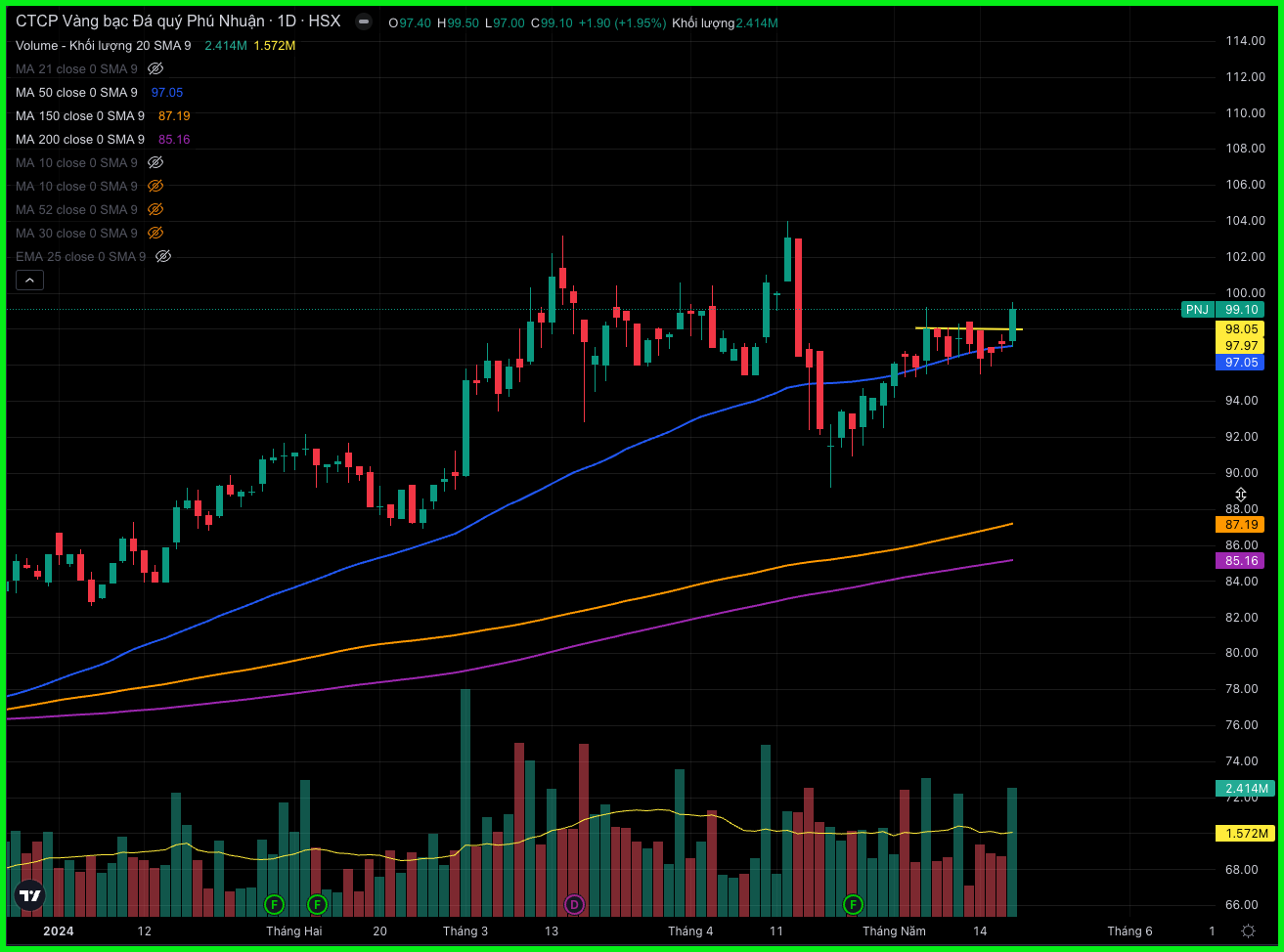Image resolution: width=1284 pixels, height=952 pixels.
Task: Click the blue 97.05 MA price label
Action: [x=1241, y=363]
